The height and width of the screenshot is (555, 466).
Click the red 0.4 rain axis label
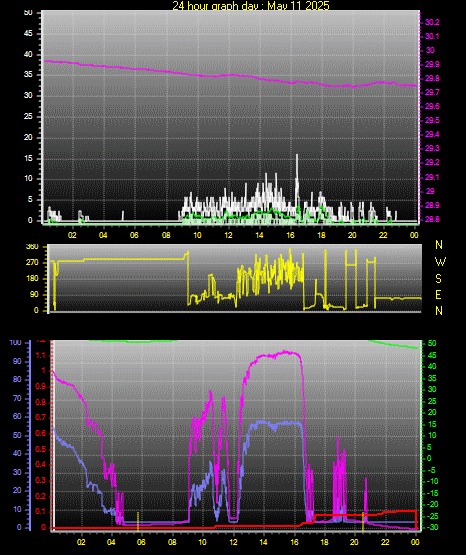tap(41, 465)
